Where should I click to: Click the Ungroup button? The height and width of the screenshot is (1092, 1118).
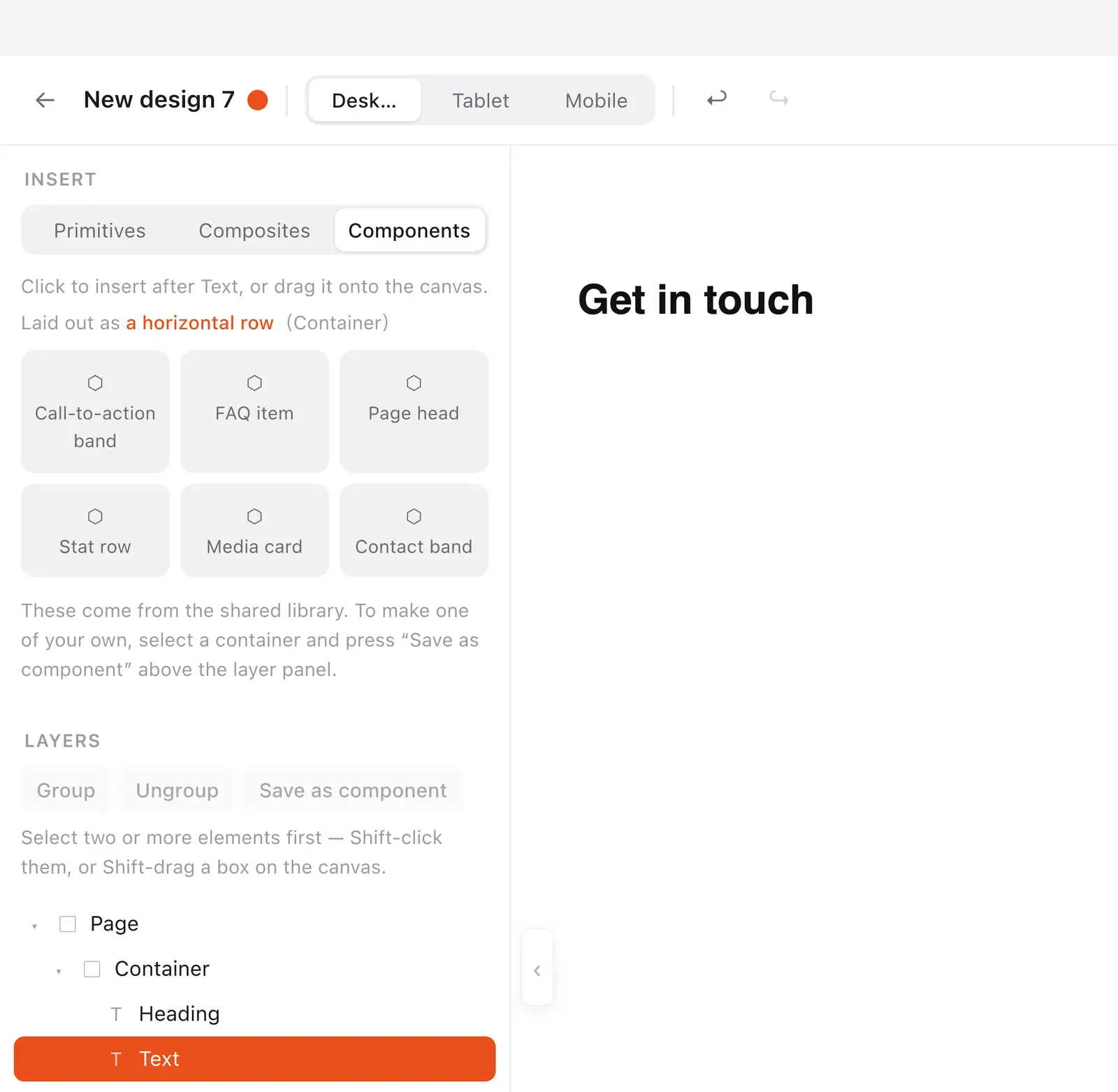[177, 790]
